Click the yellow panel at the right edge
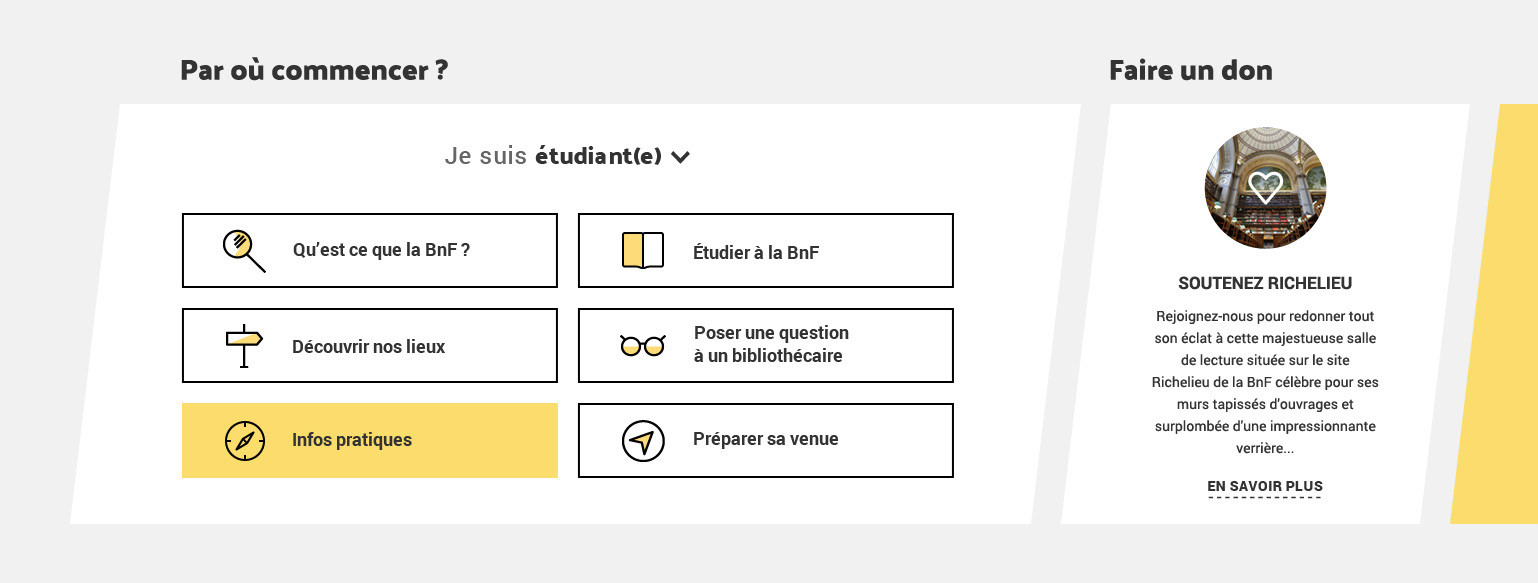Image resolution: width=1538 pixels, height=583 pixels. point(1496,314)
